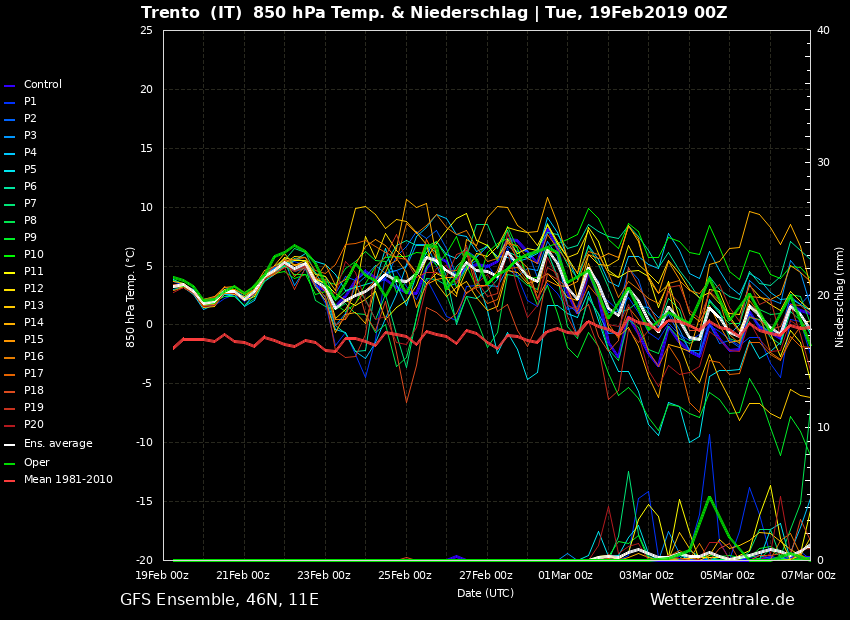The height and width of the screenshot is (620, 850).
Task: Click the P11 legend label
Action: point(34,272)
